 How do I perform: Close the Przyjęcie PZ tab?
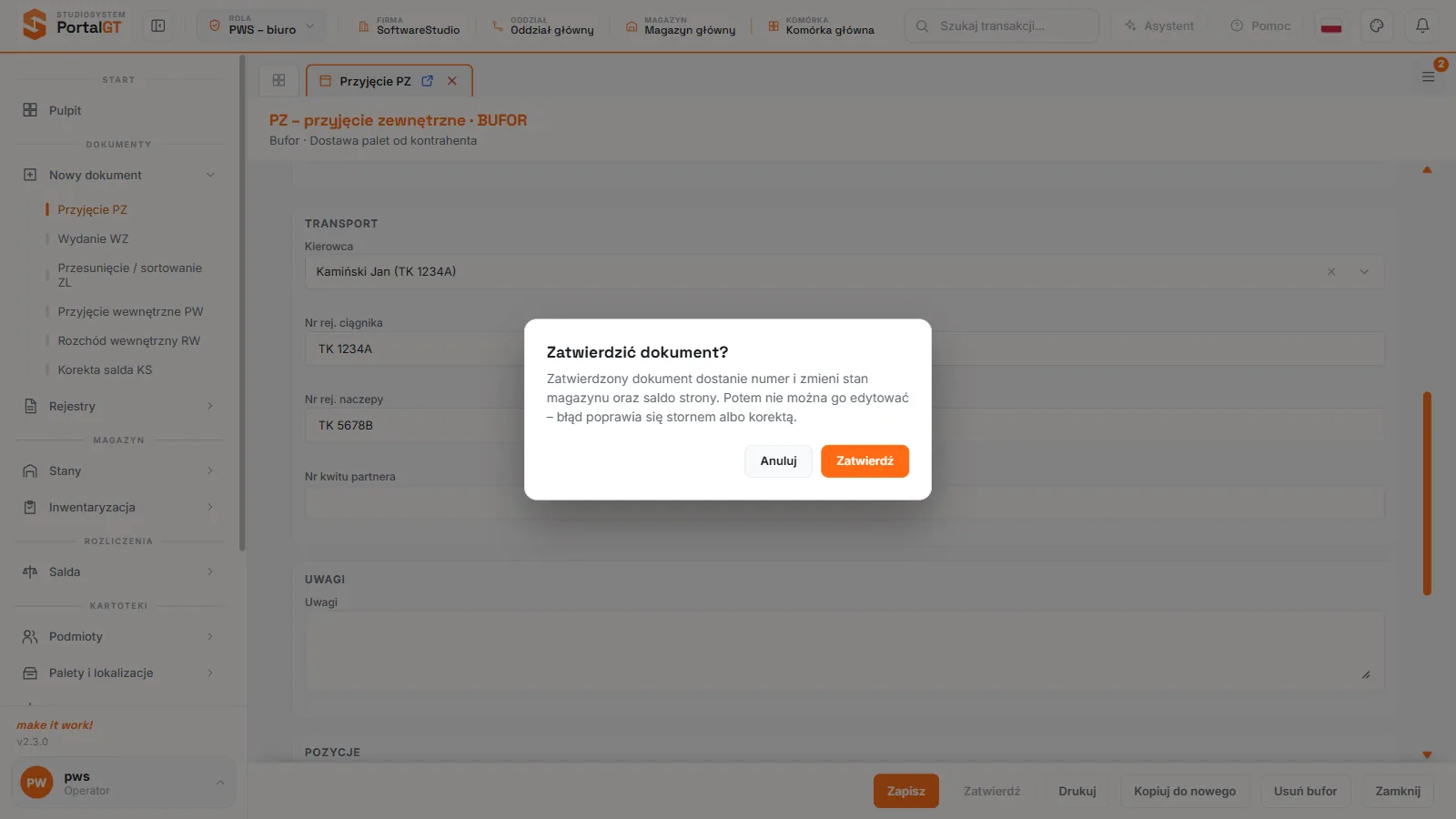452,81
